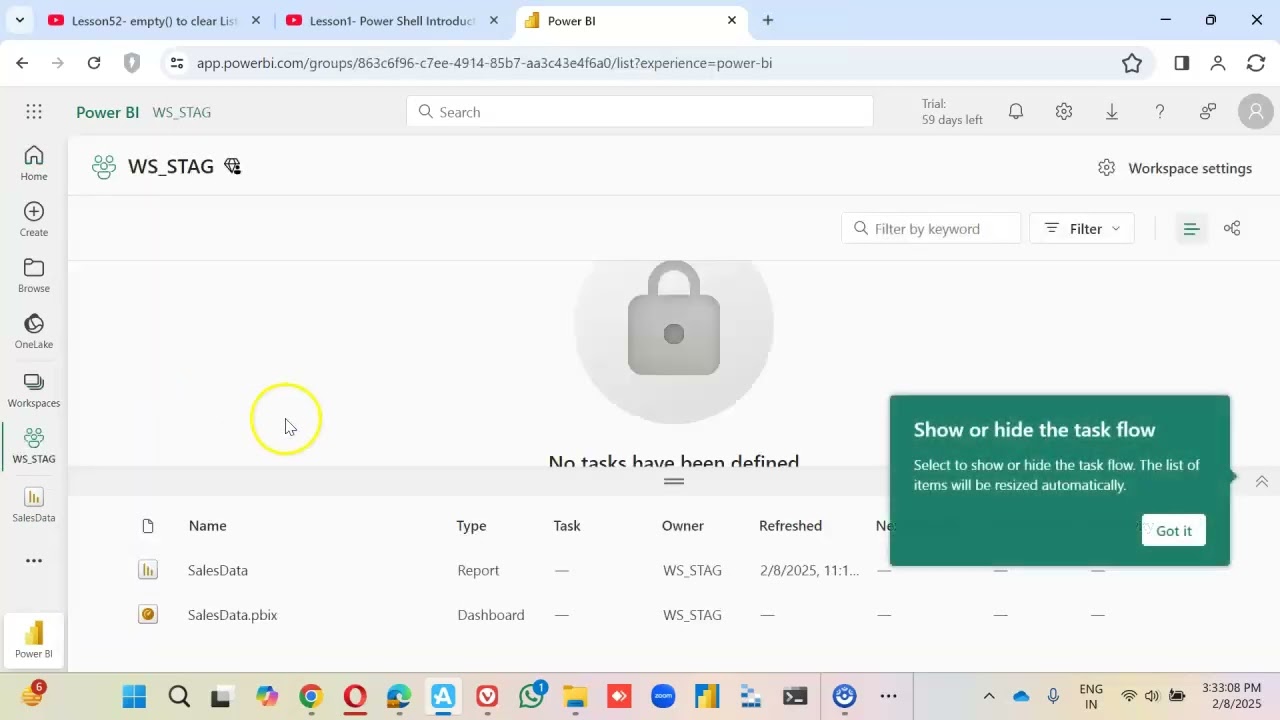Focus the top Search box
1280x720 pixels.
640,112
